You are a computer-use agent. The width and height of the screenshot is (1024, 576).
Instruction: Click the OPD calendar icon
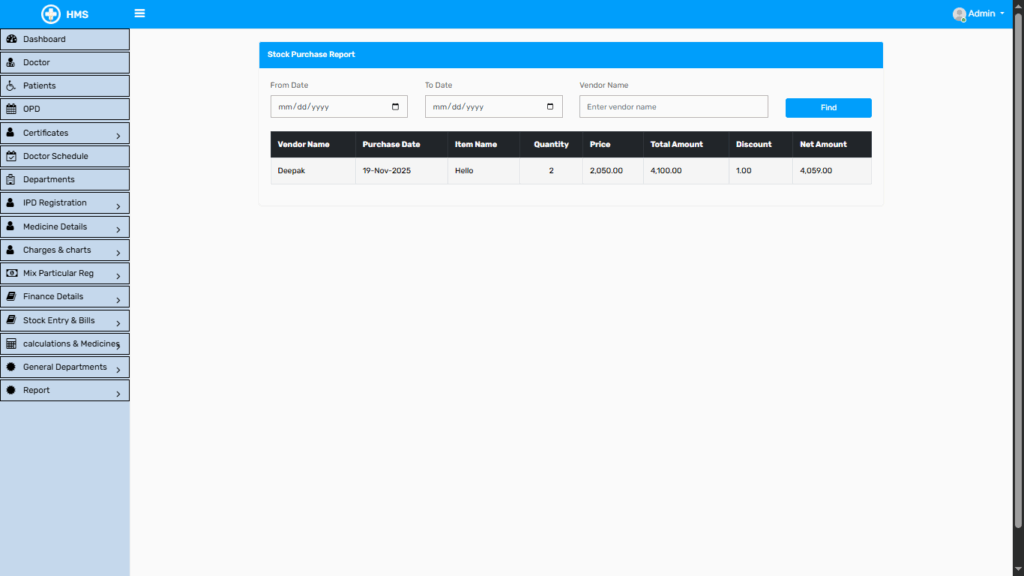click(x=11, y=109)
